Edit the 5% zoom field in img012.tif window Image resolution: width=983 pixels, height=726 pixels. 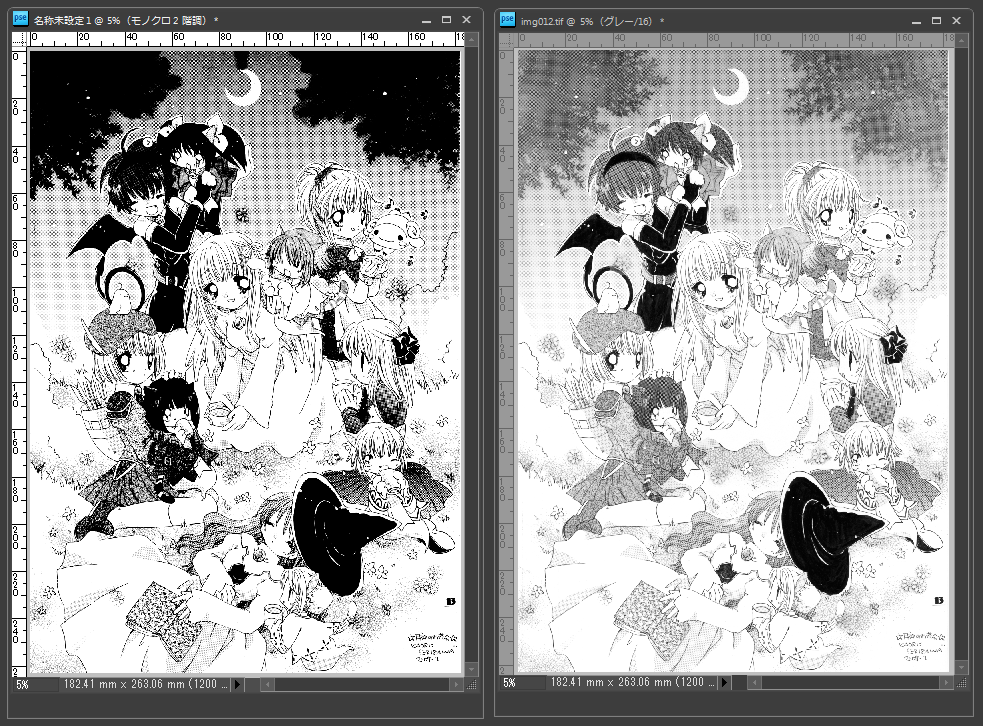pos(522,683)
